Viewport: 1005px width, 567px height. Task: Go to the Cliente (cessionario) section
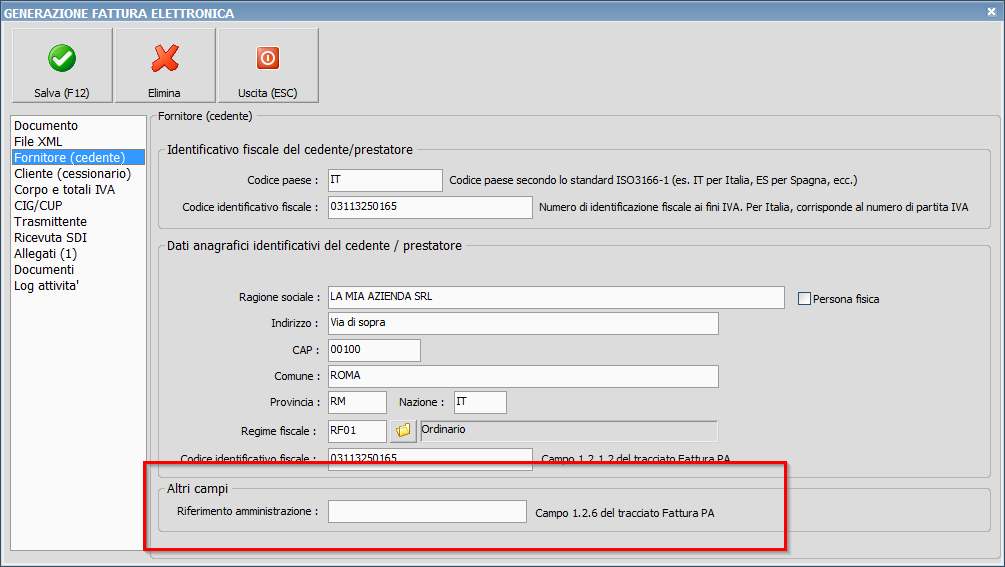pos(72,174)
